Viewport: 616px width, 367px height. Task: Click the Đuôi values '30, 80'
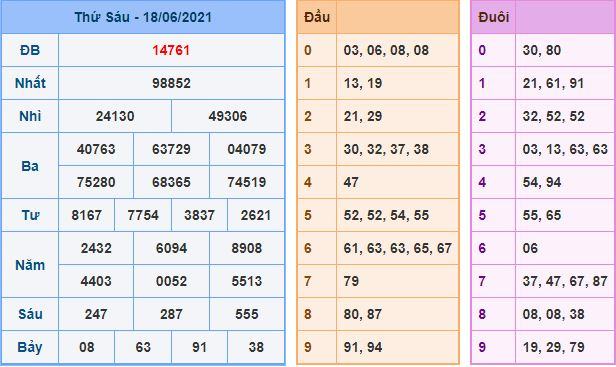tap(541, 50)
